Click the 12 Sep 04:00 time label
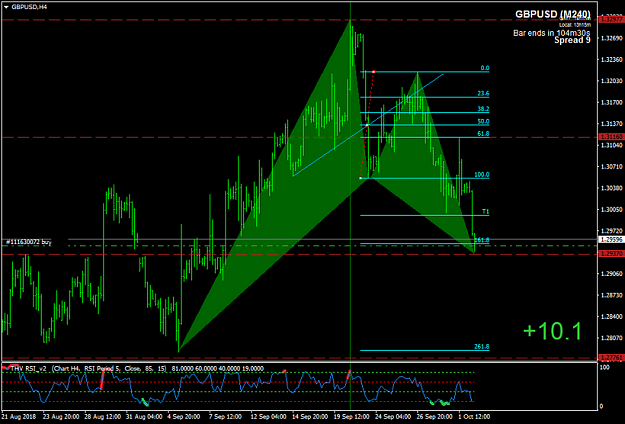This screenshot has width=625, height=424. (268, 417)
